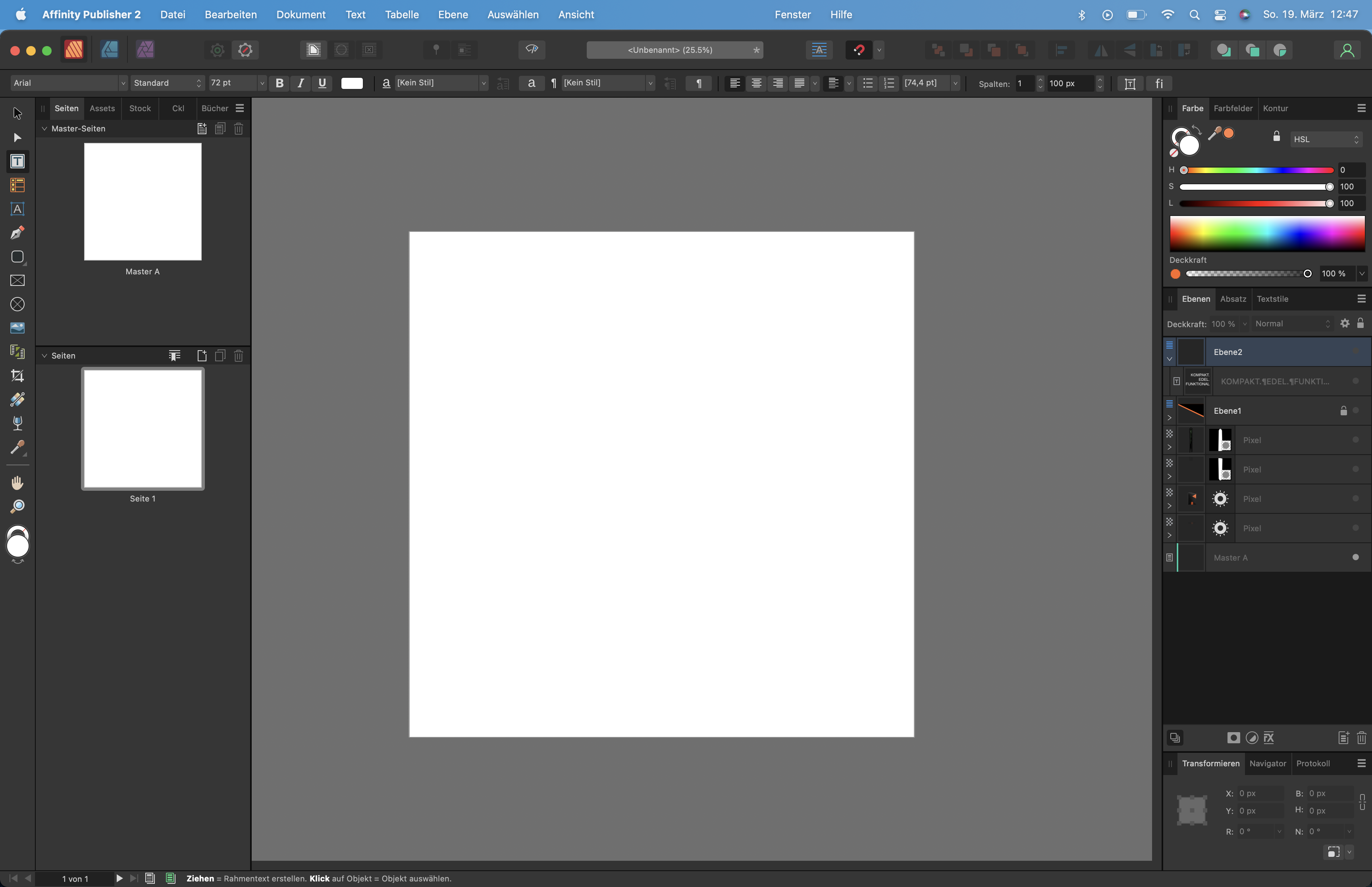Center align the text
Image resolution: width=1372 pixels, height=887 pixels.
756,83
